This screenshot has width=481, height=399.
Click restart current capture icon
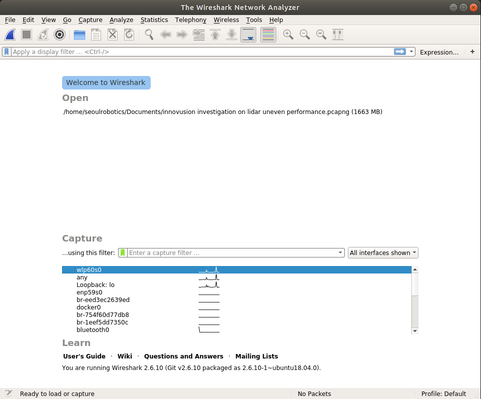tap(43, 35)
